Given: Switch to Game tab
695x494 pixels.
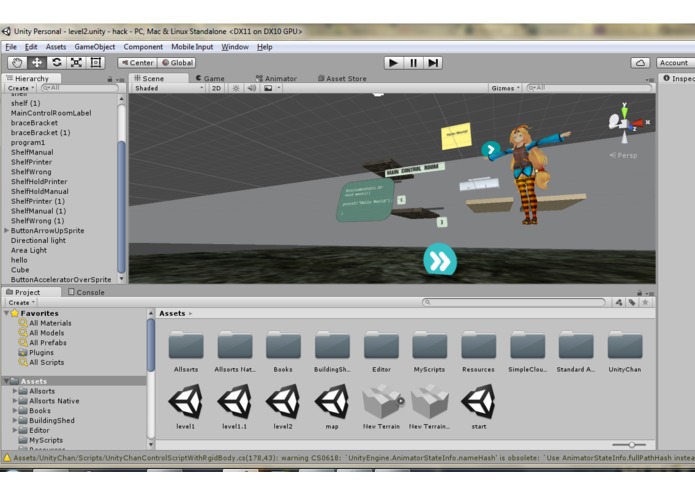Looking at the screenshot, I should [x=210, y=78].
